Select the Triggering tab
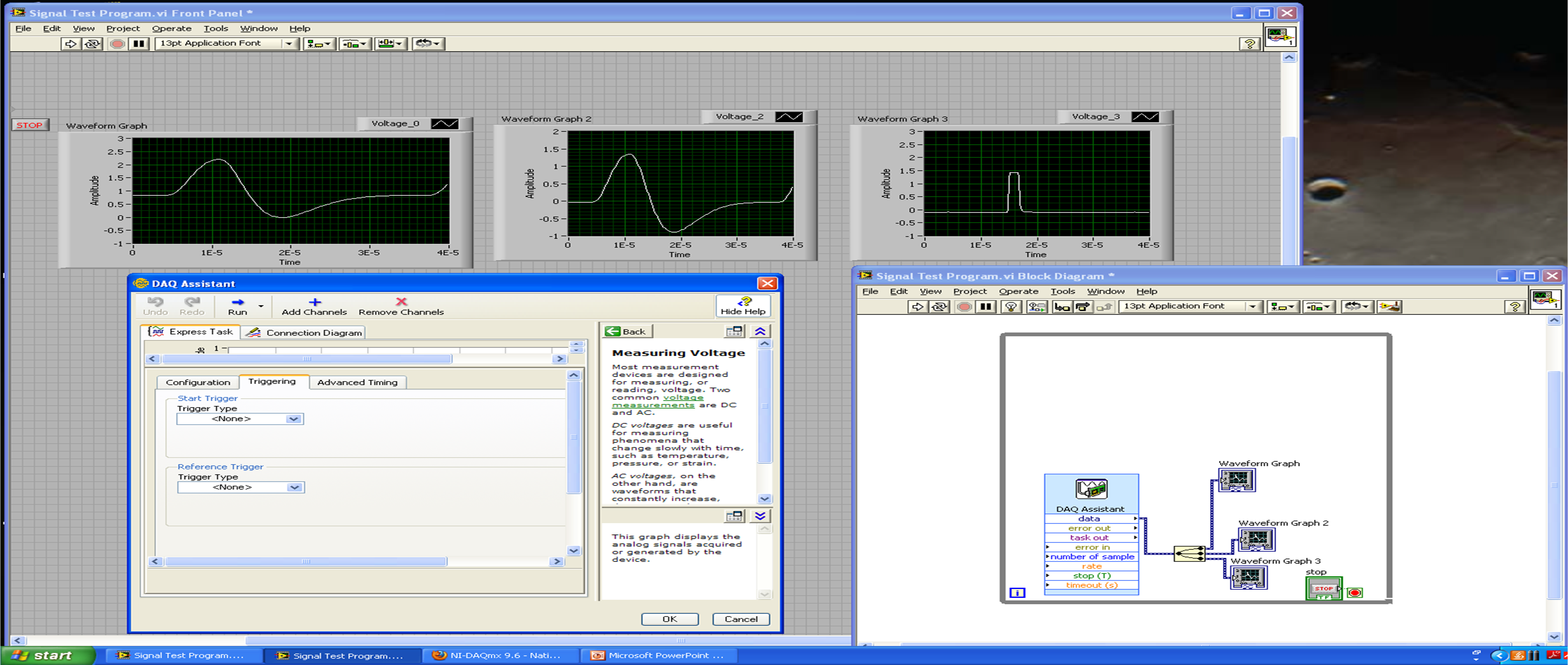This screenshot has width=1568, height=665. click(272, 381)
